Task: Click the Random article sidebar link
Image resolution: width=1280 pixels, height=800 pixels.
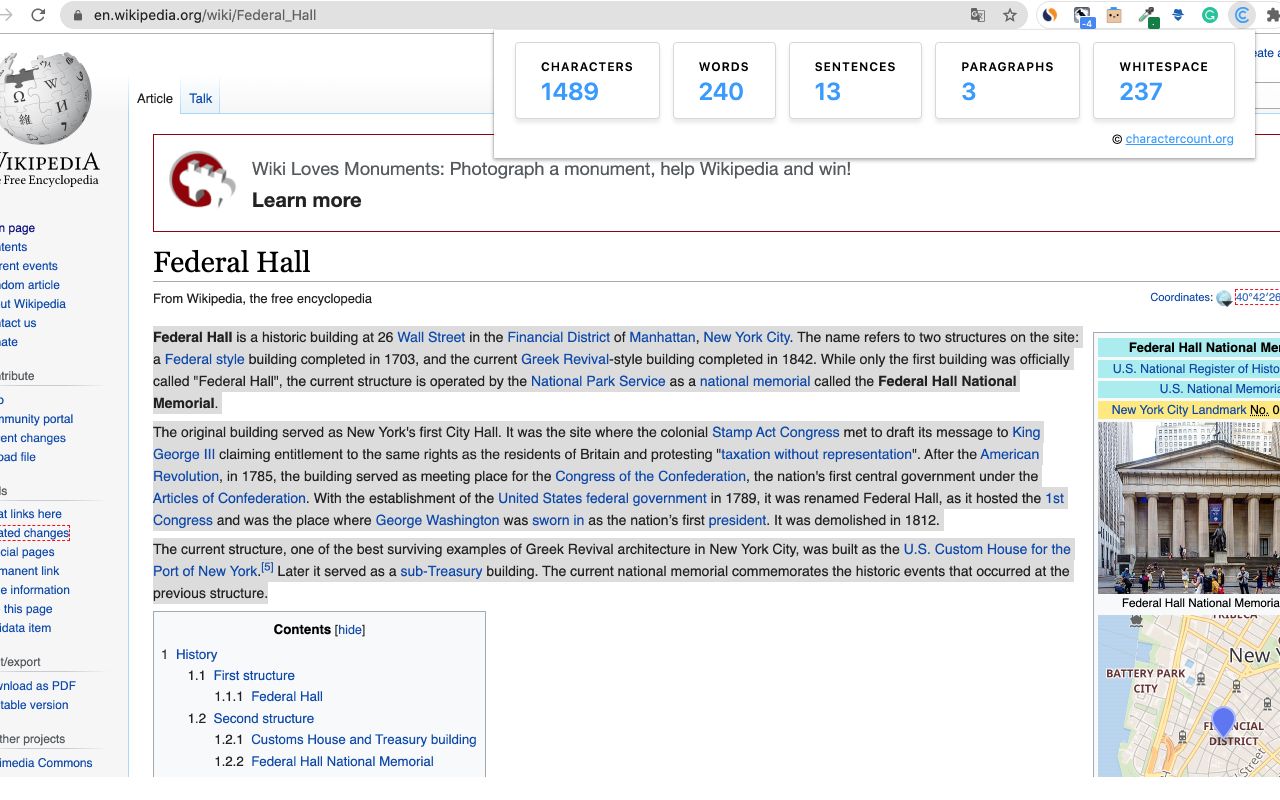Action: tap(30, 285)
